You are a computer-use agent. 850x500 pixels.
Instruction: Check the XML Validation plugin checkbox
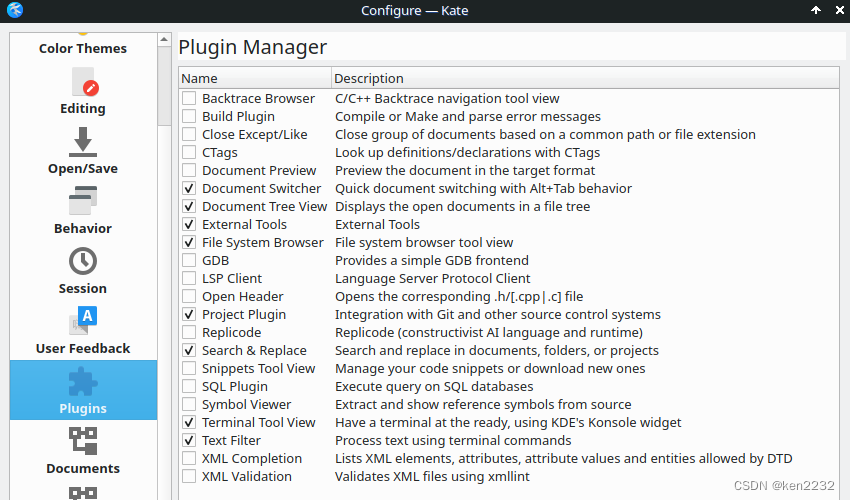[x=189, y=476]
